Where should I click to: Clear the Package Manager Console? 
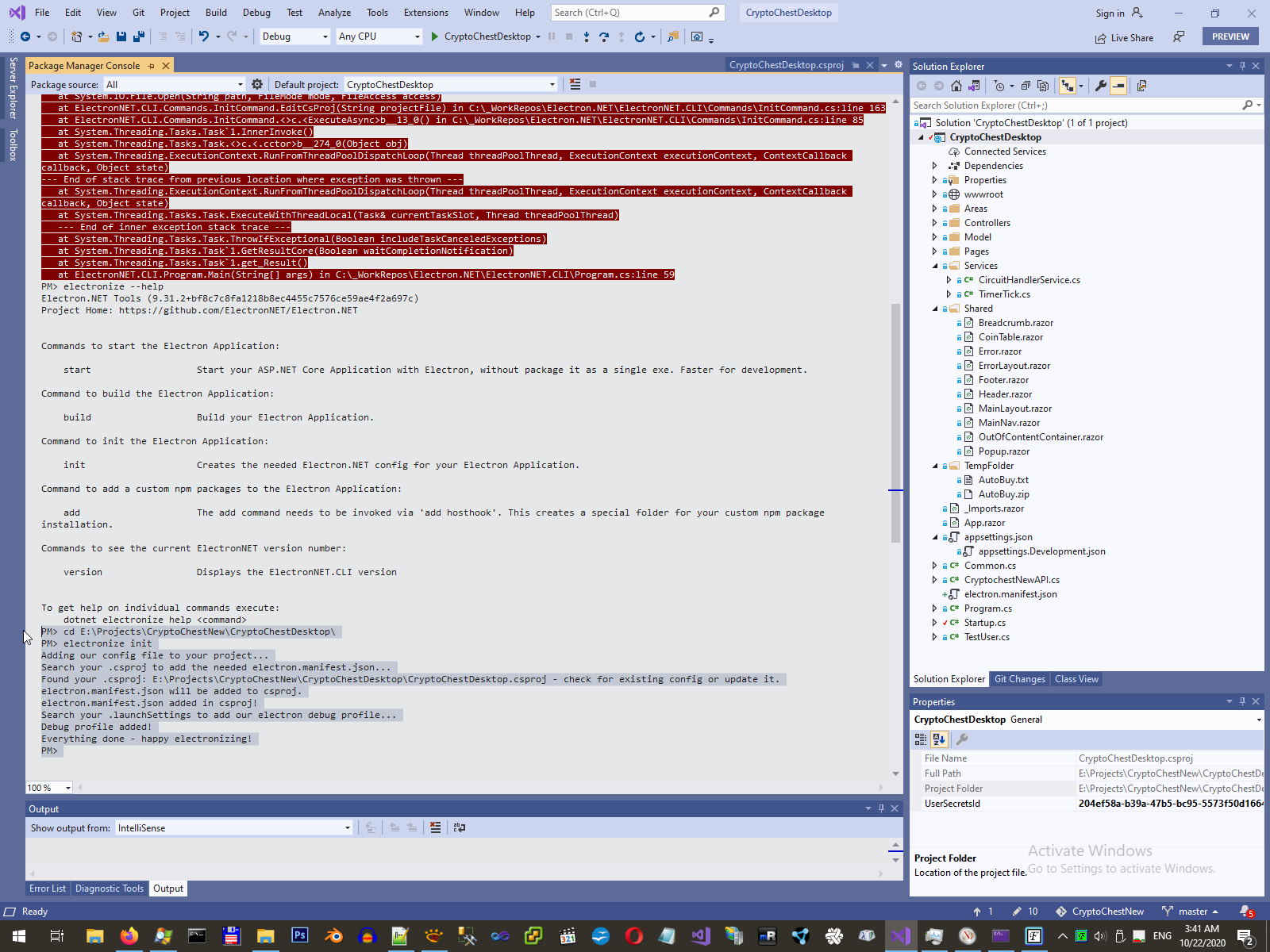pyautogui.click(x=575, y=84)
